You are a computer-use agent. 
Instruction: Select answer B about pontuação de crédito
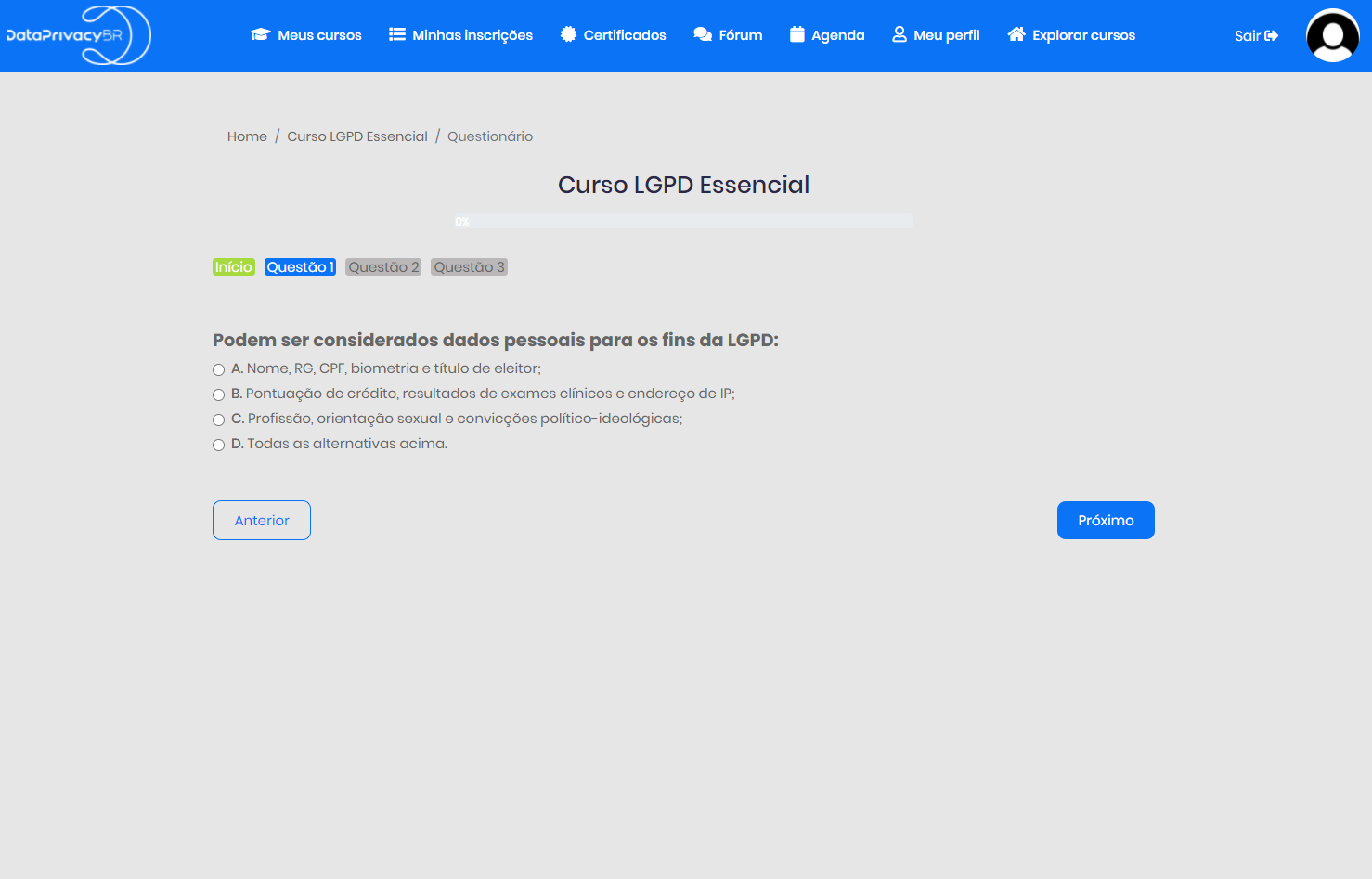click(x=219, y=394)
